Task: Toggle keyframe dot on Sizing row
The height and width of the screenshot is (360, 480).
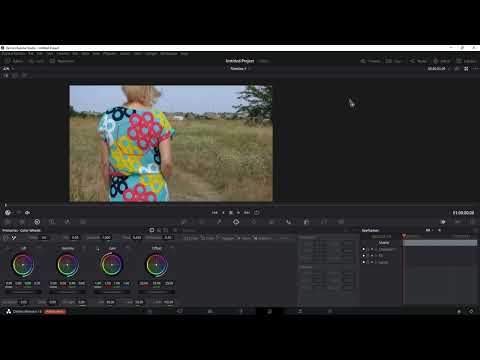Action: pyautogui.click(x=364, y=262)
